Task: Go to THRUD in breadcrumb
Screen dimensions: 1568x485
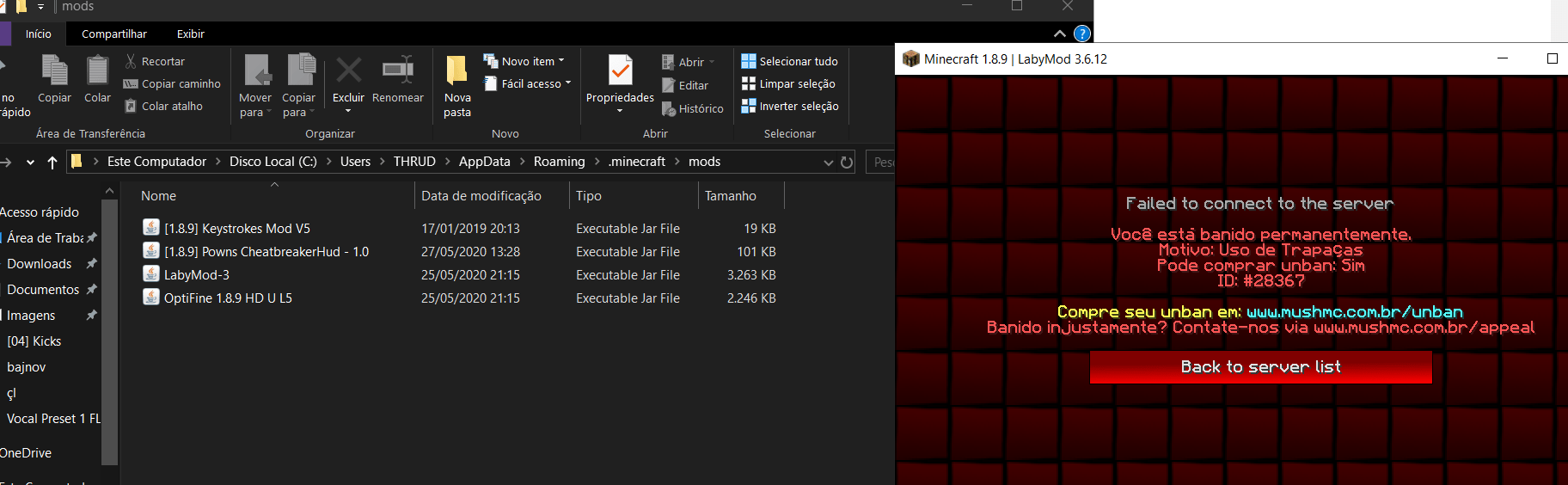Action: 414,162
